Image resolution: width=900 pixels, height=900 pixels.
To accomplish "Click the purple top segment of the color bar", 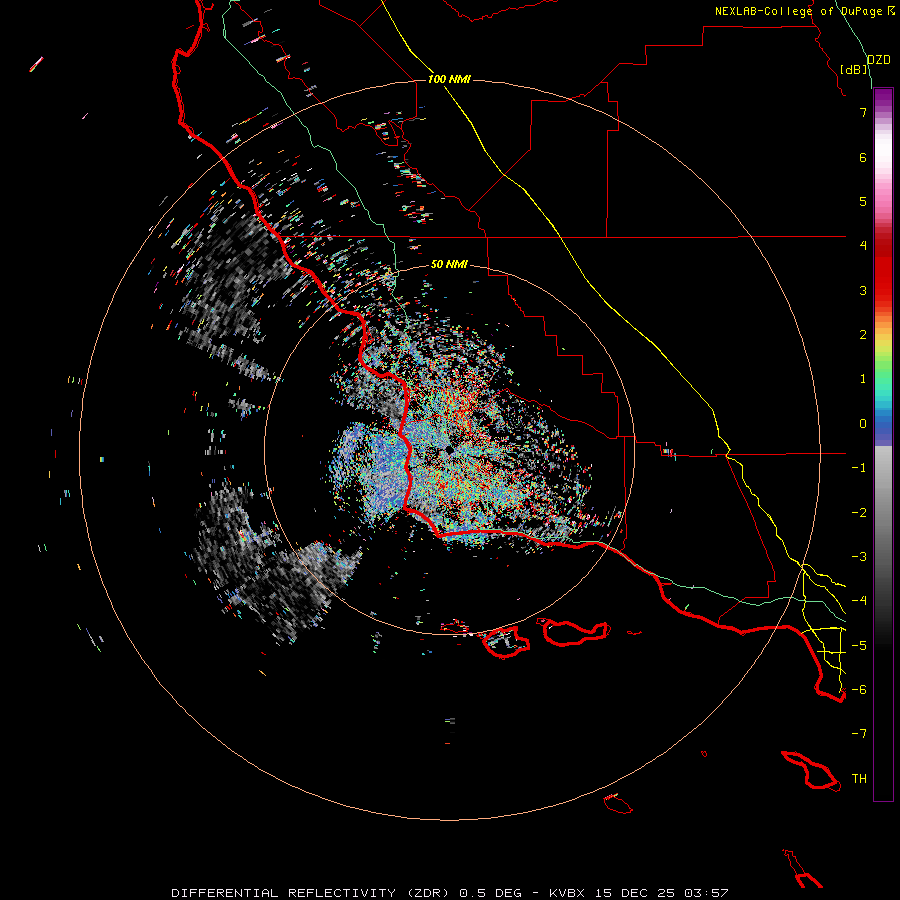I will point(883,99).
